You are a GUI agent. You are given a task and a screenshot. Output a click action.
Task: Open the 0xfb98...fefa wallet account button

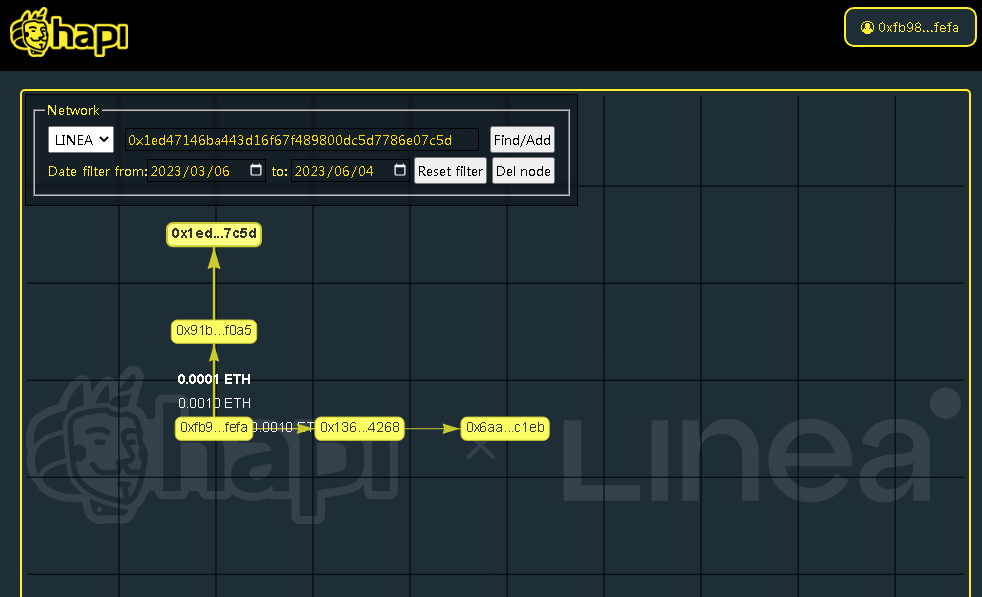click(910, 28)
